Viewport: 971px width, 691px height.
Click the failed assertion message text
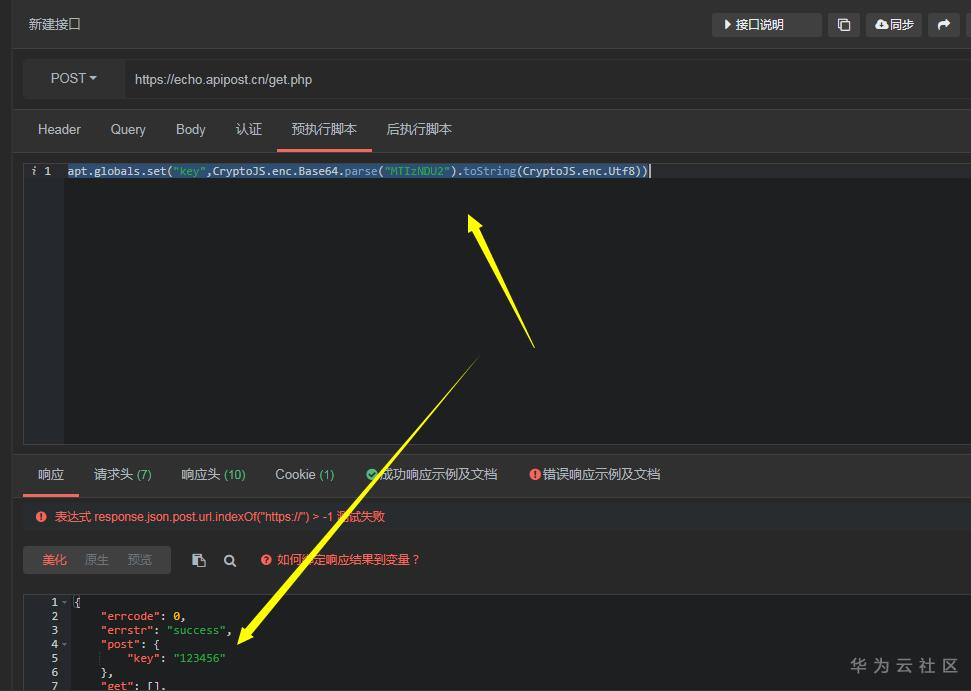point(220,516)
